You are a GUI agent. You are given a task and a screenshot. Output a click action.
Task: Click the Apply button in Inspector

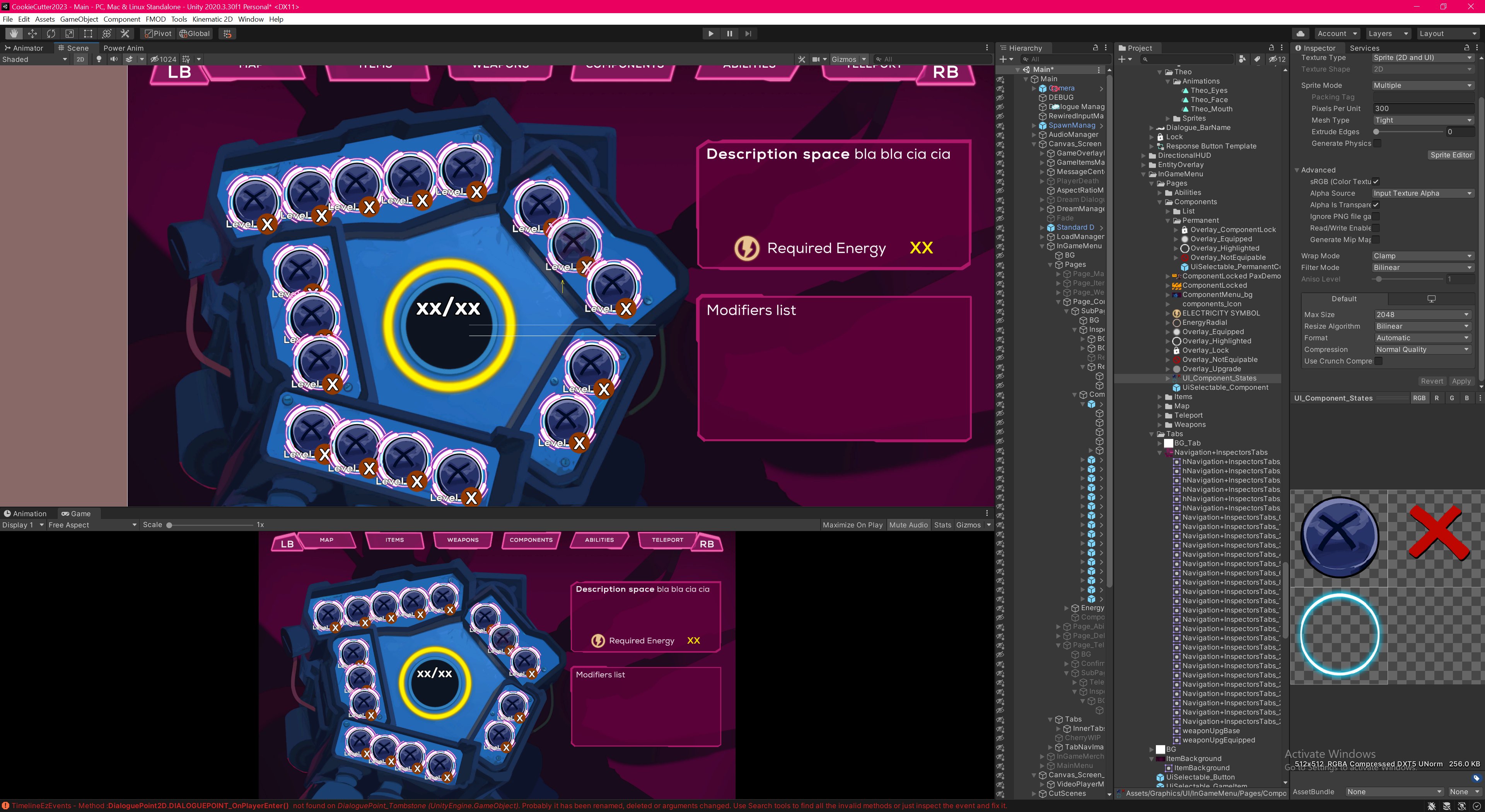click(x=1461, y=381)
